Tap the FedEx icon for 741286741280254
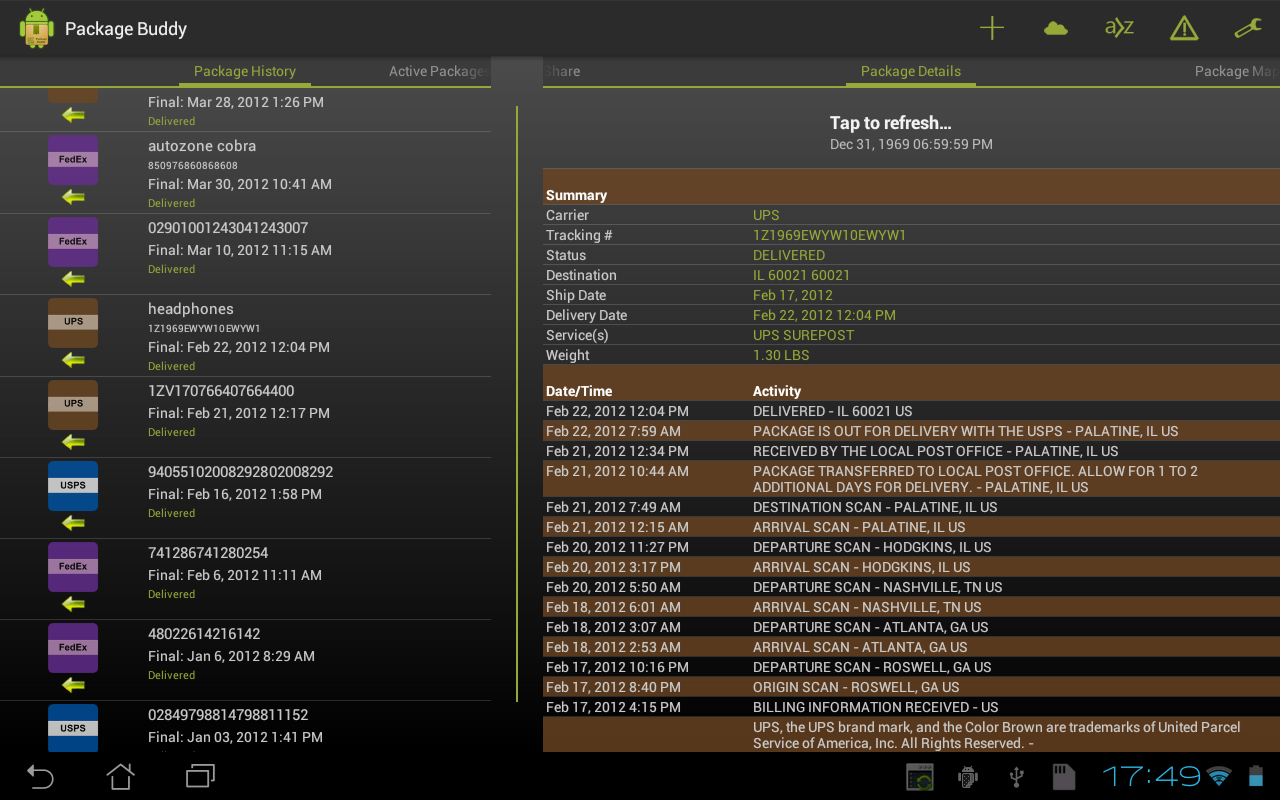Screen dimensions: 1280x800 coord(73,567)
